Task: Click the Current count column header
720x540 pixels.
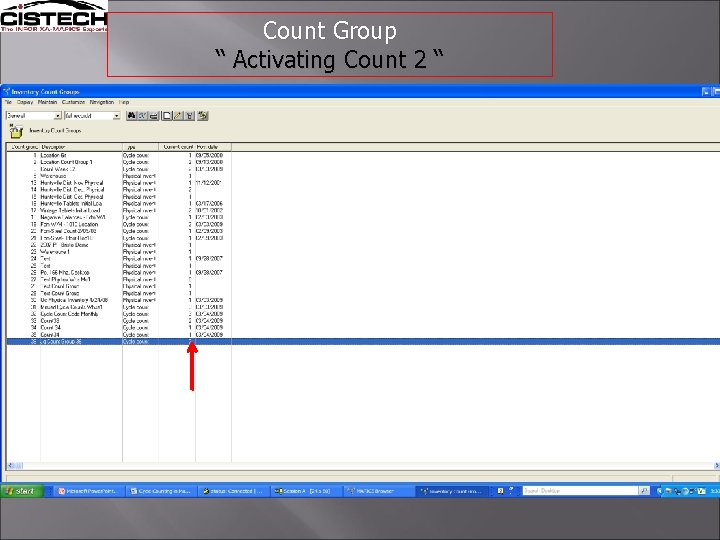Action: click(x=177, y=147)
